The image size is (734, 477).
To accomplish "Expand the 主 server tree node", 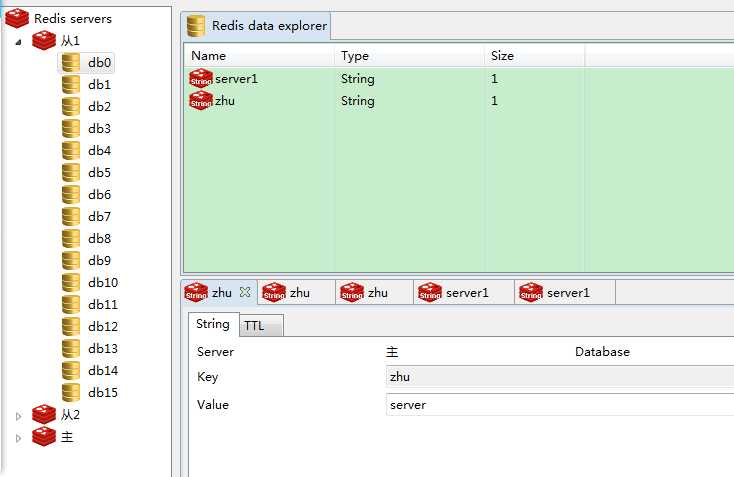I will point(18,438).
